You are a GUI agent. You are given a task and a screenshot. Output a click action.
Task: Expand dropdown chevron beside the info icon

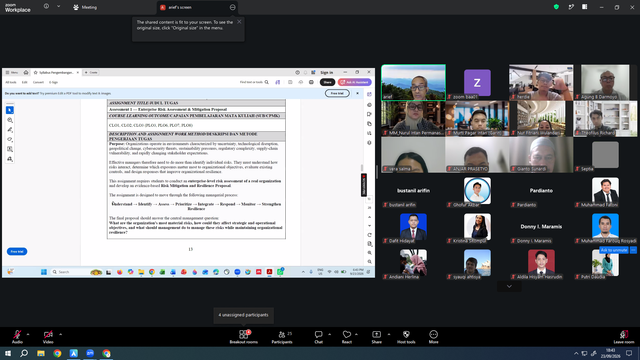(x=58, y=7)
